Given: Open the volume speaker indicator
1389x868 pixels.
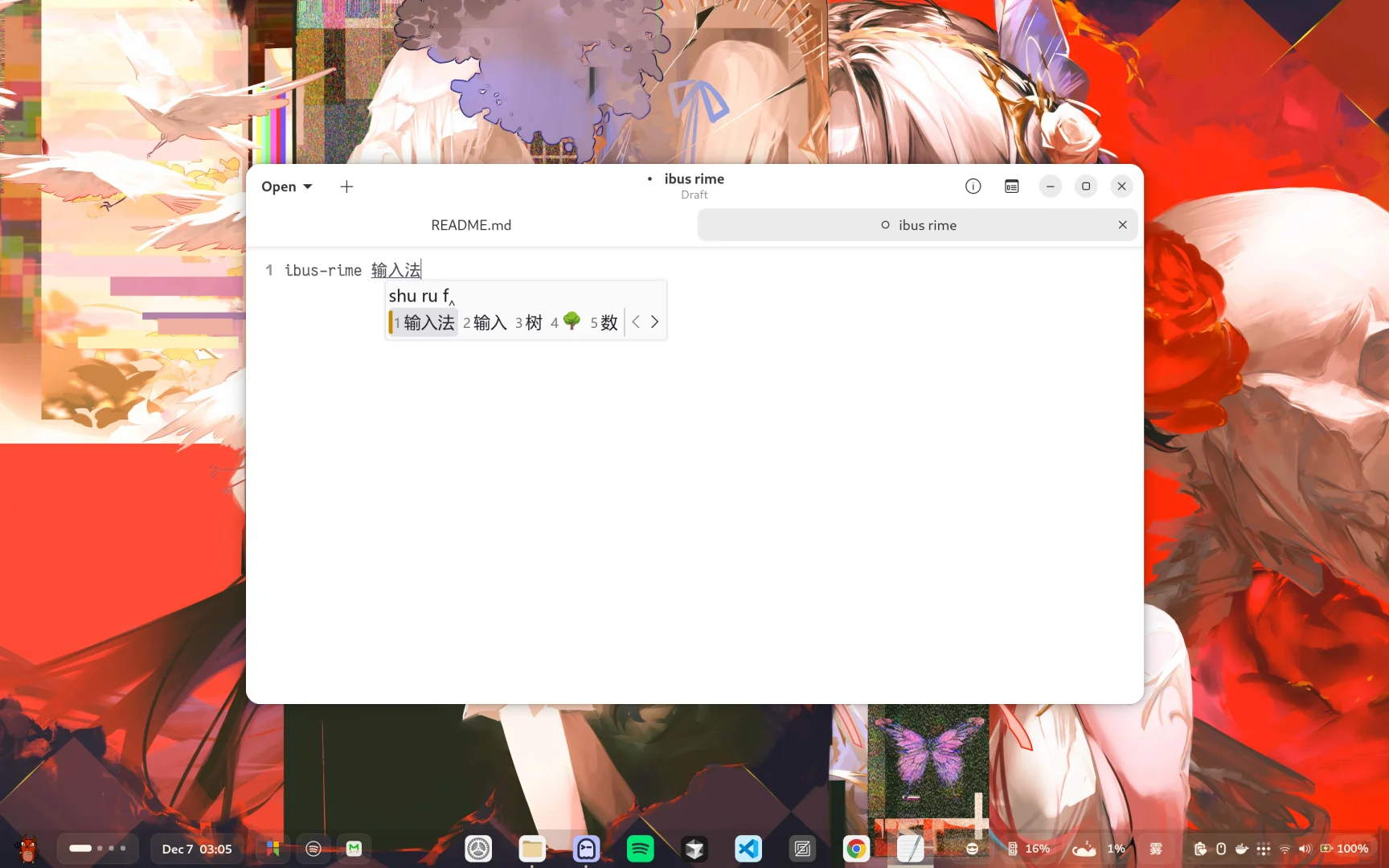Looking at the screenshot, I should 1305,849.
